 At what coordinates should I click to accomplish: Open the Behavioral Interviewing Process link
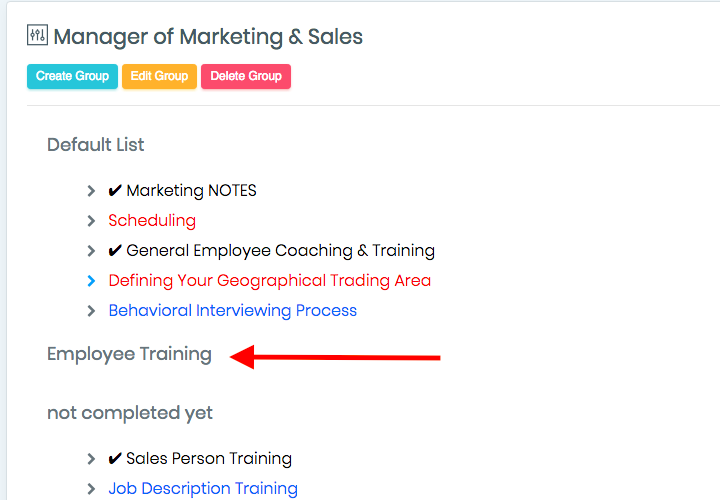[232, 311]
